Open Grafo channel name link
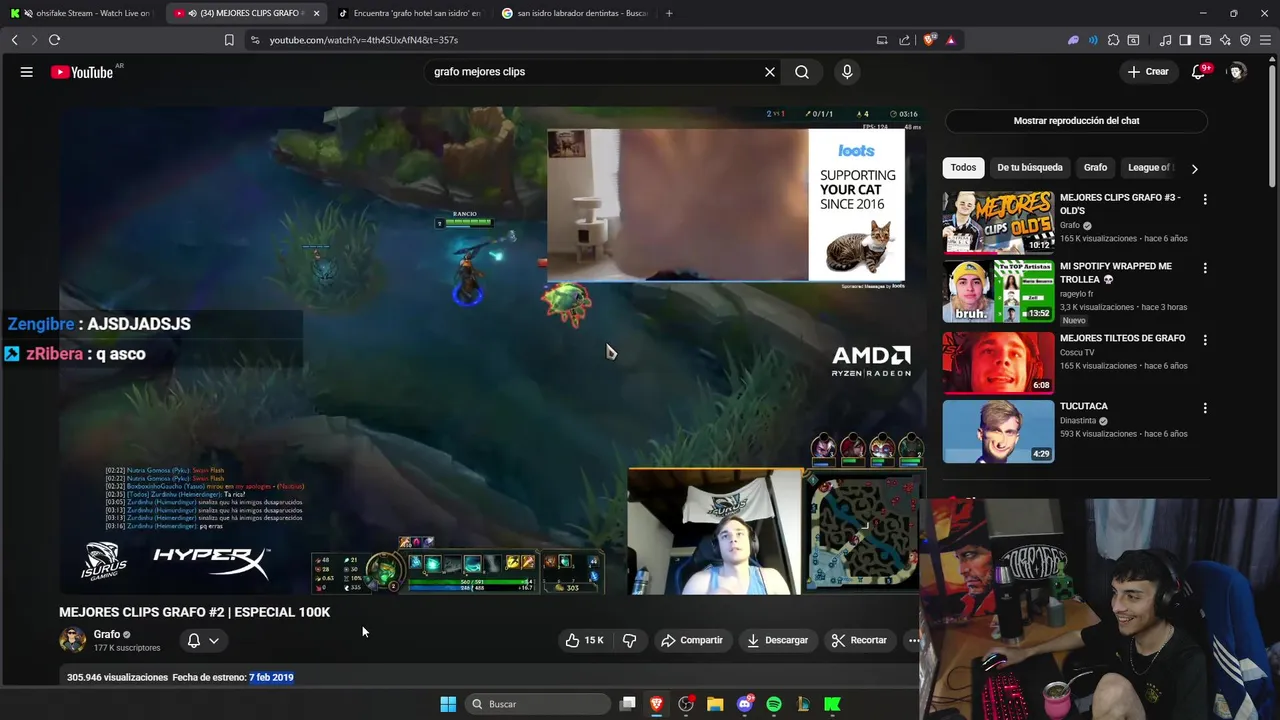This screenshot has height=720, width=1280. point(107,634)
